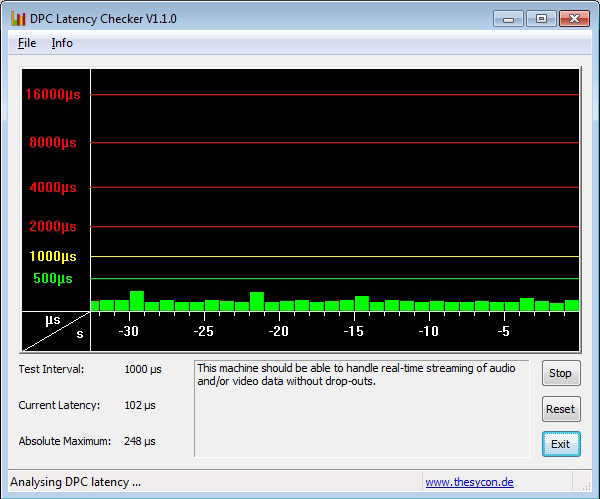Click the Current Latency value 102 µs
600x499 pixels.
tap(140, 405)
